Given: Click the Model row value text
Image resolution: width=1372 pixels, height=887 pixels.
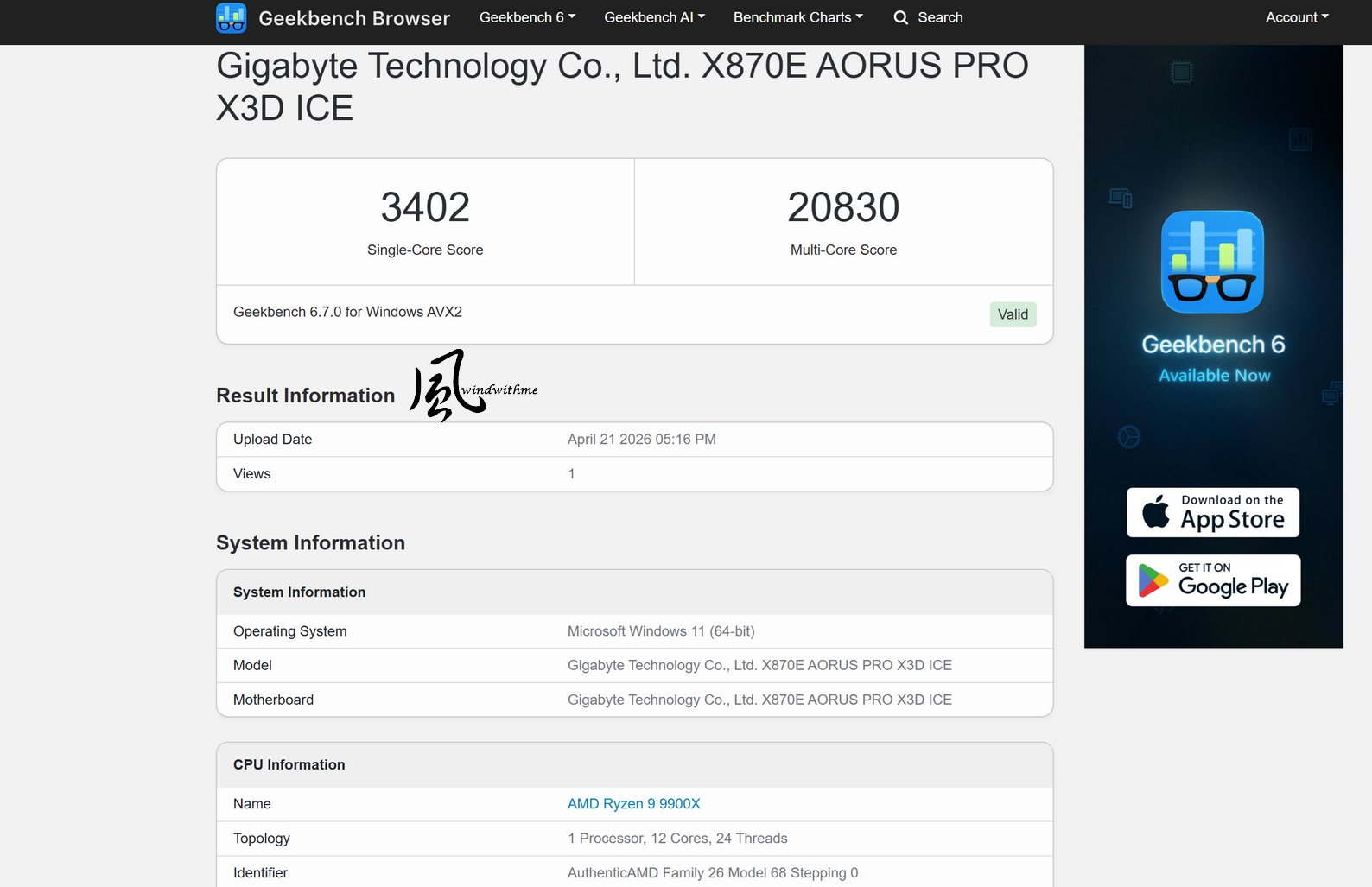Looking at the screenshot, I should pyautogui.click(x=759, y=666).
